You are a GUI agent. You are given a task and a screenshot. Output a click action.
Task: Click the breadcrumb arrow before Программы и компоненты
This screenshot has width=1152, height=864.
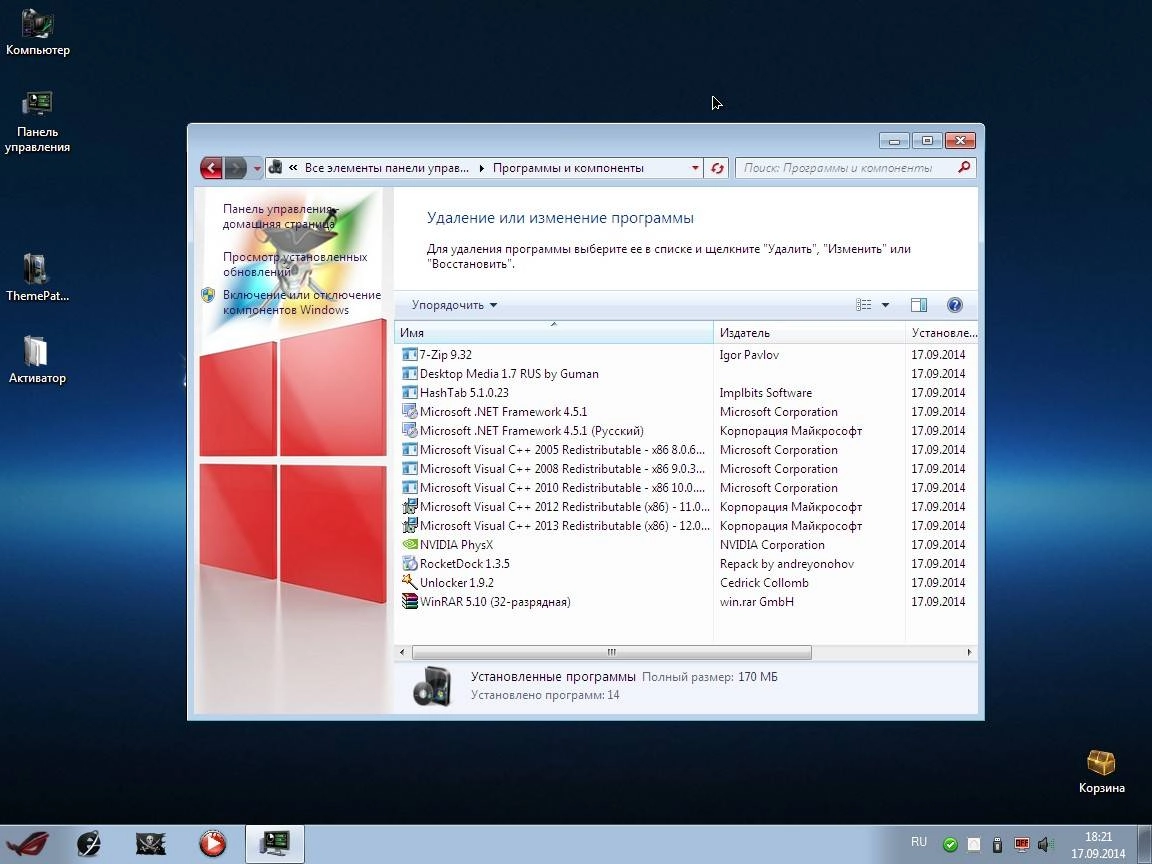point(481,168)
